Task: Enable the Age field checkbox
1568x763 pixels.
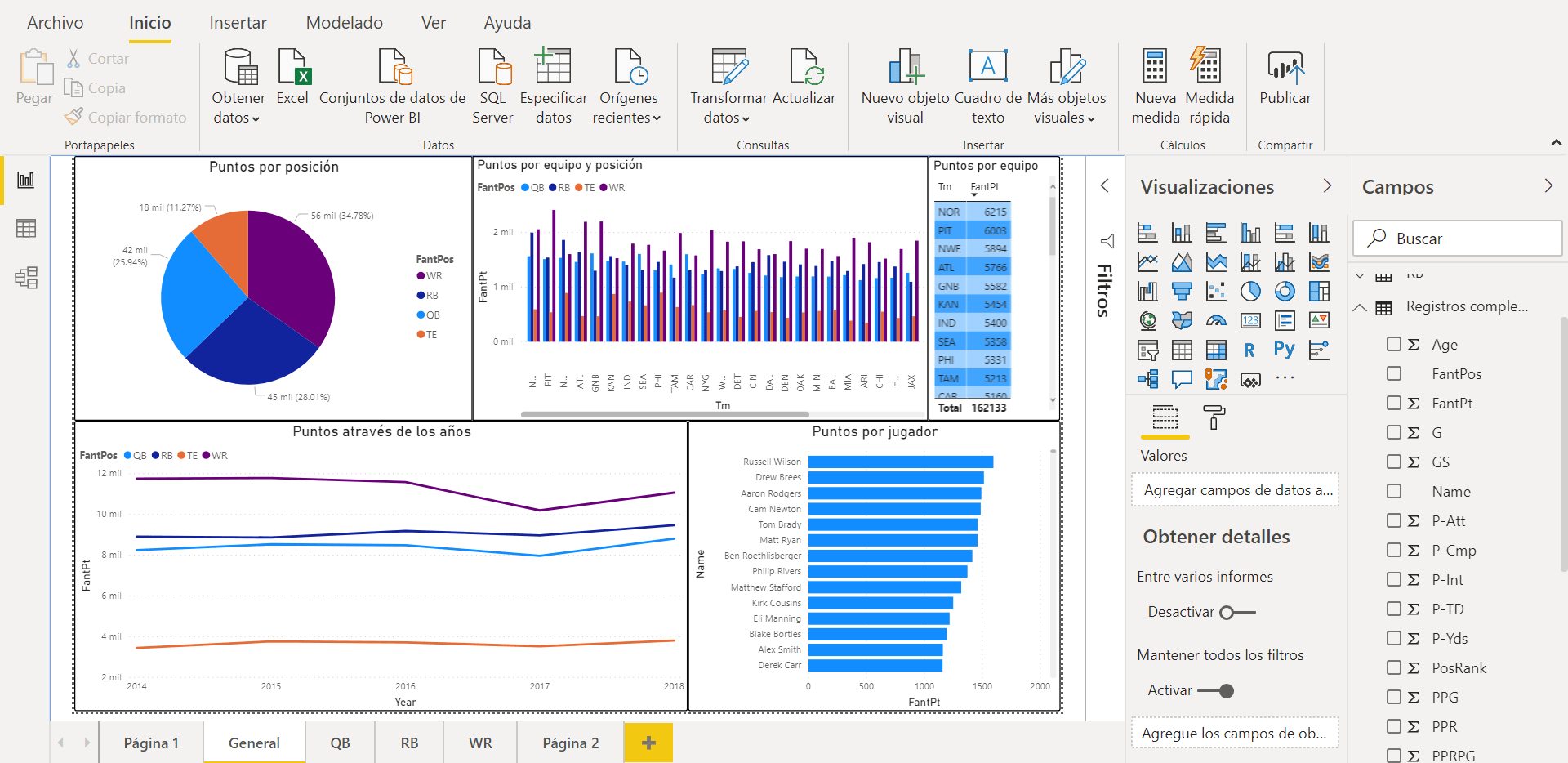Action: [x=1393, y=344]
